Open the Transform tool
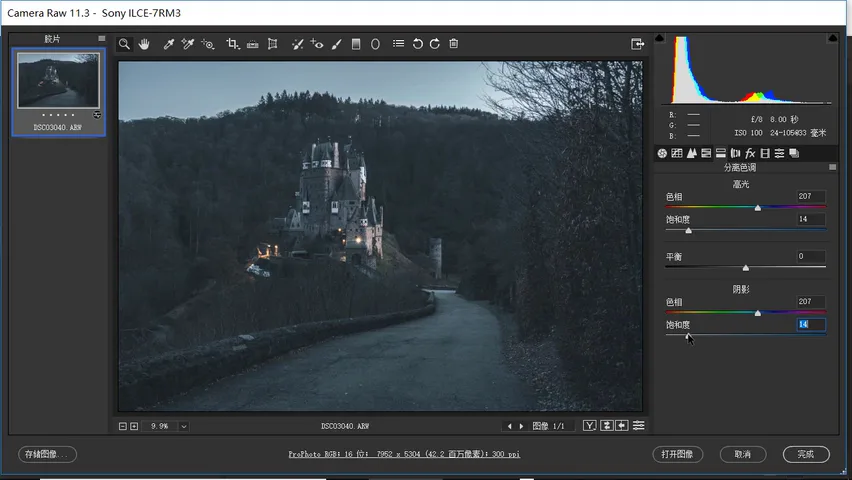Viewport: 852px width, 480px height. (x=273, y=44)
